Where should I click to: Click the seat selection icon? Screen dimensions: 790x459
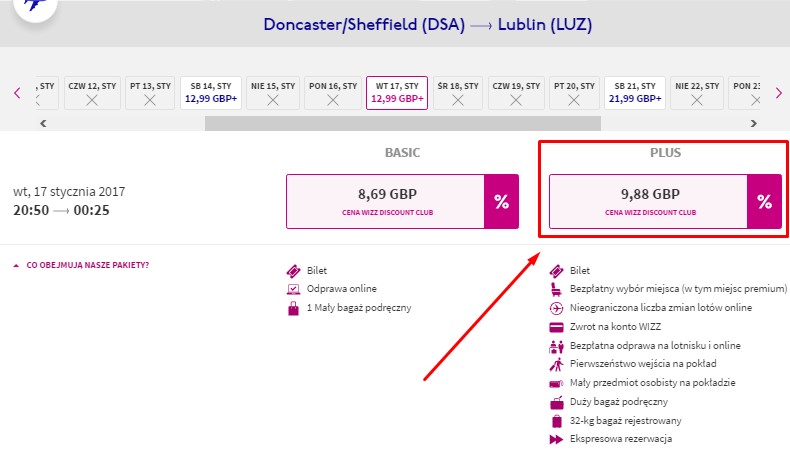556,289
